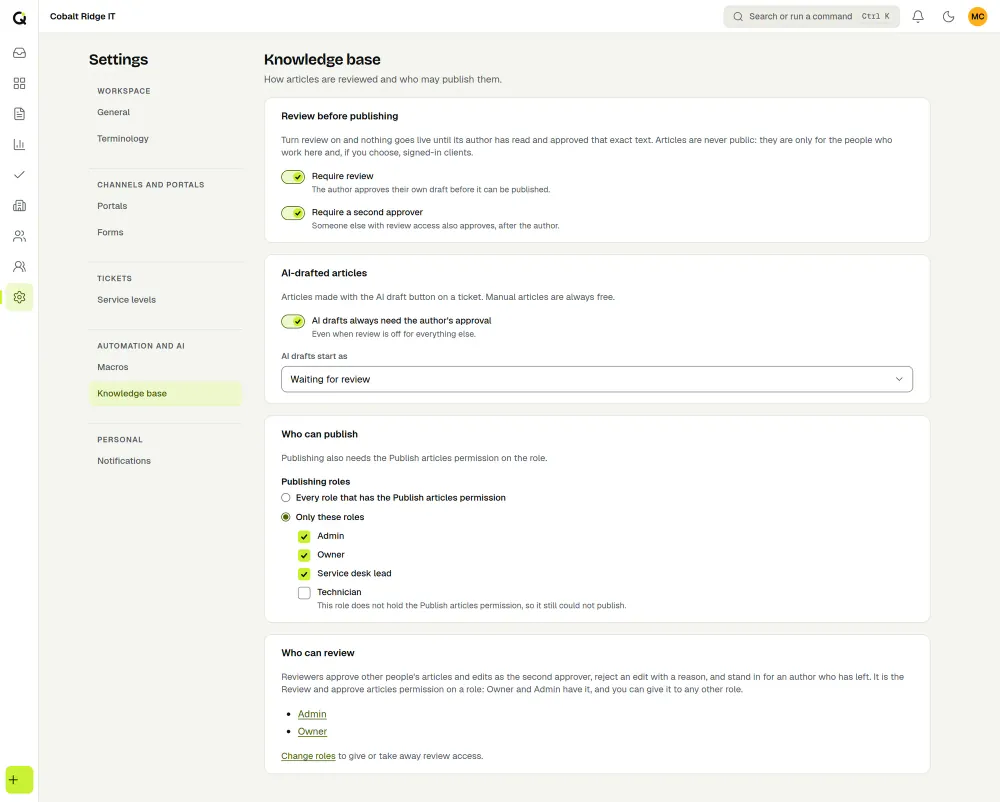This screenshot has height=802, width=1000.
Task: Click the green plus create button
Action: click(x=19, y=780)
